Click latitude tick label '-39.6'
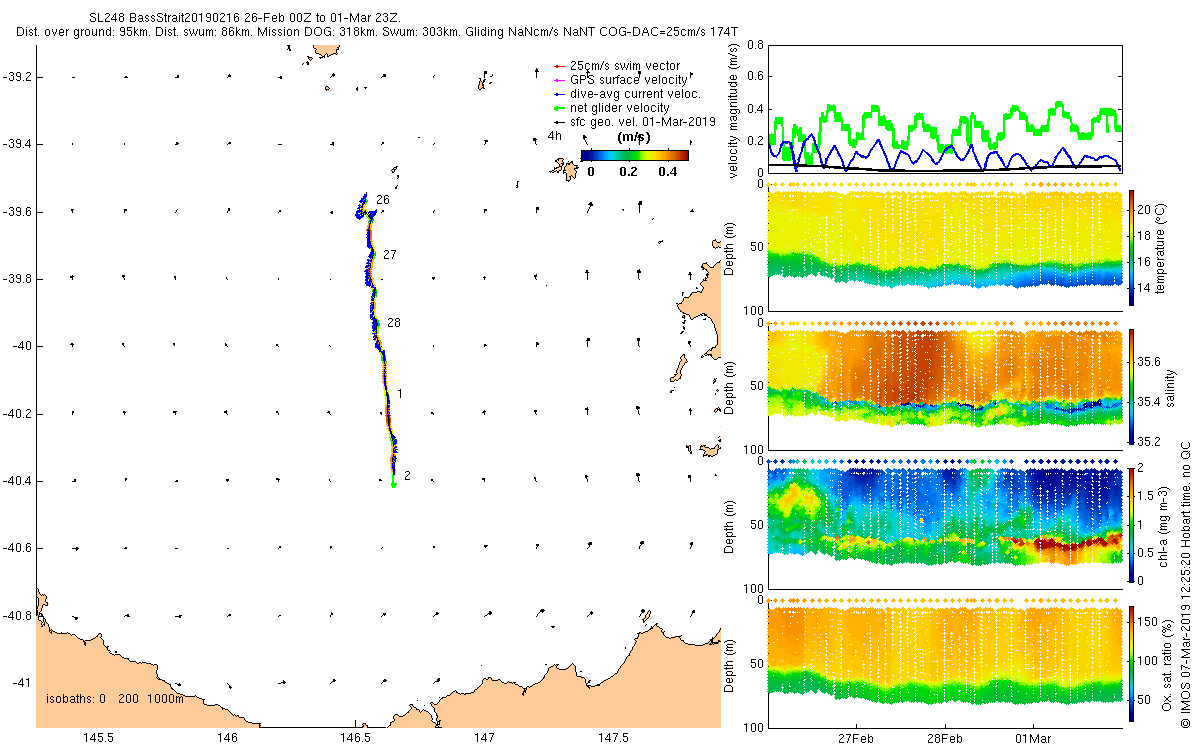The height and width of the screenshot is (750, 1200). (15, 211)
